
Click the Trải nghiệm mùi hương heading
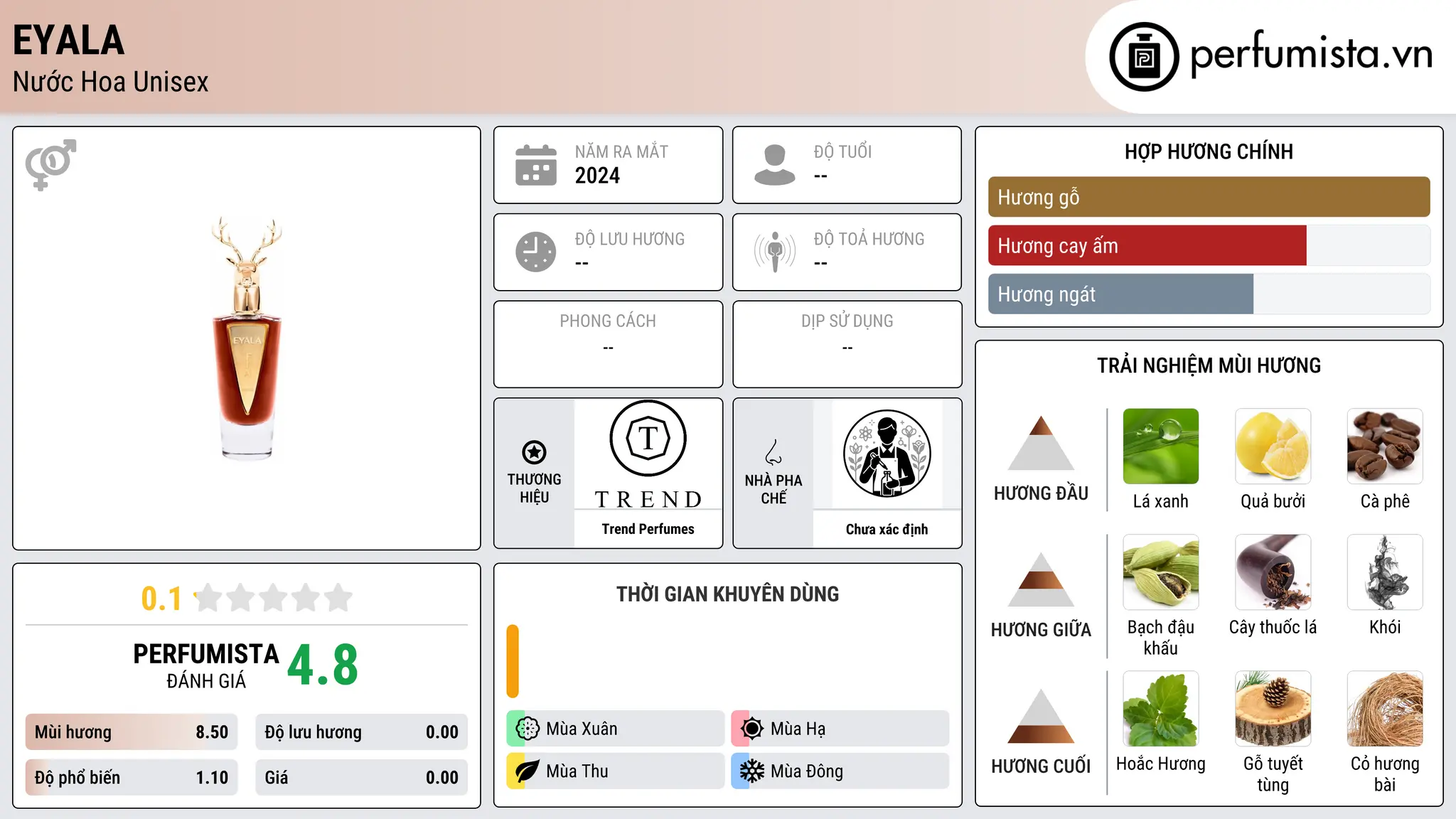click(x=1209, y=365)
